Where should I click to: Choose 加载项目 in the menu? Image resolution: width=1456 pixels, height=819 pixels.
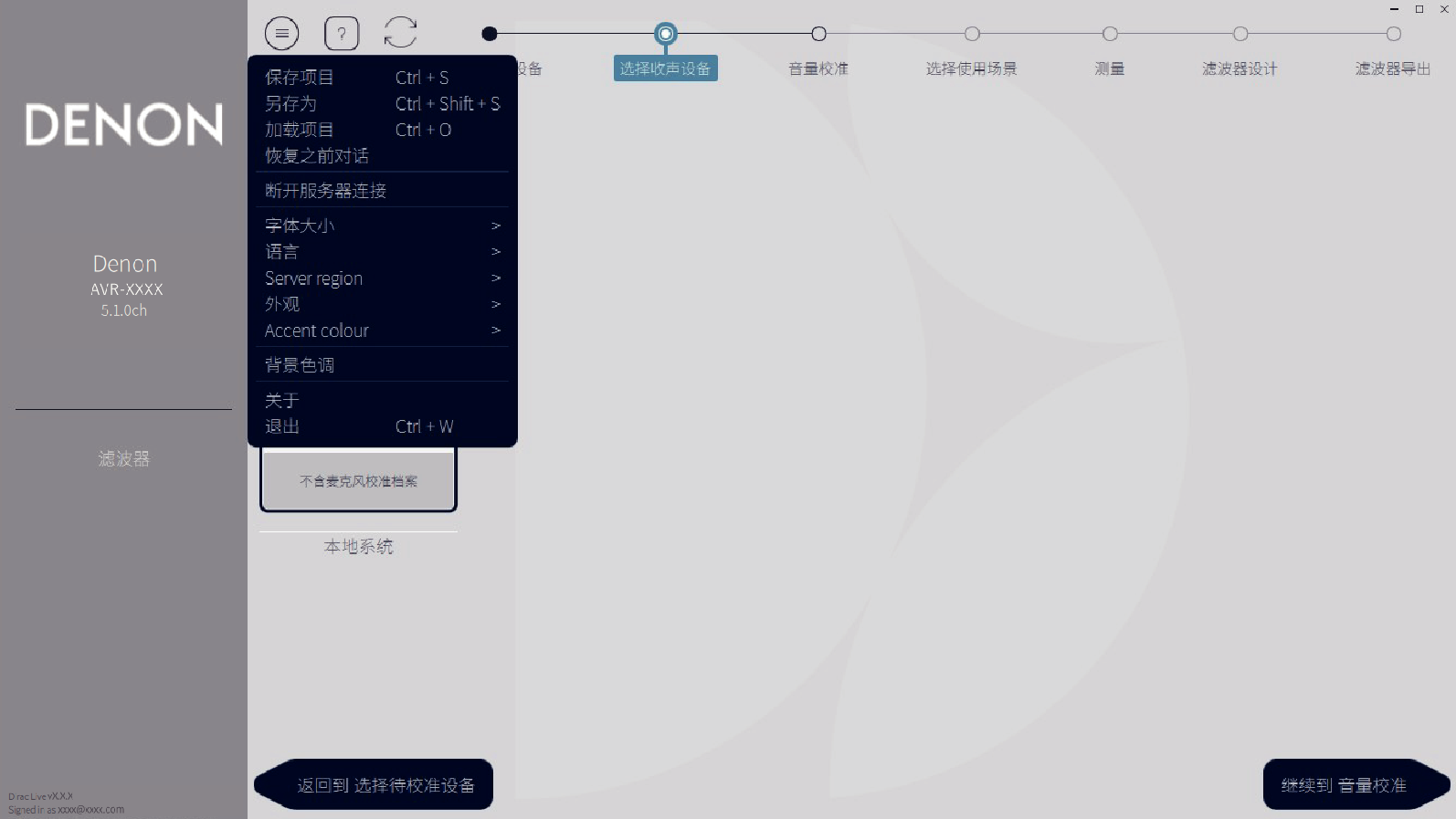coord(300,130)
